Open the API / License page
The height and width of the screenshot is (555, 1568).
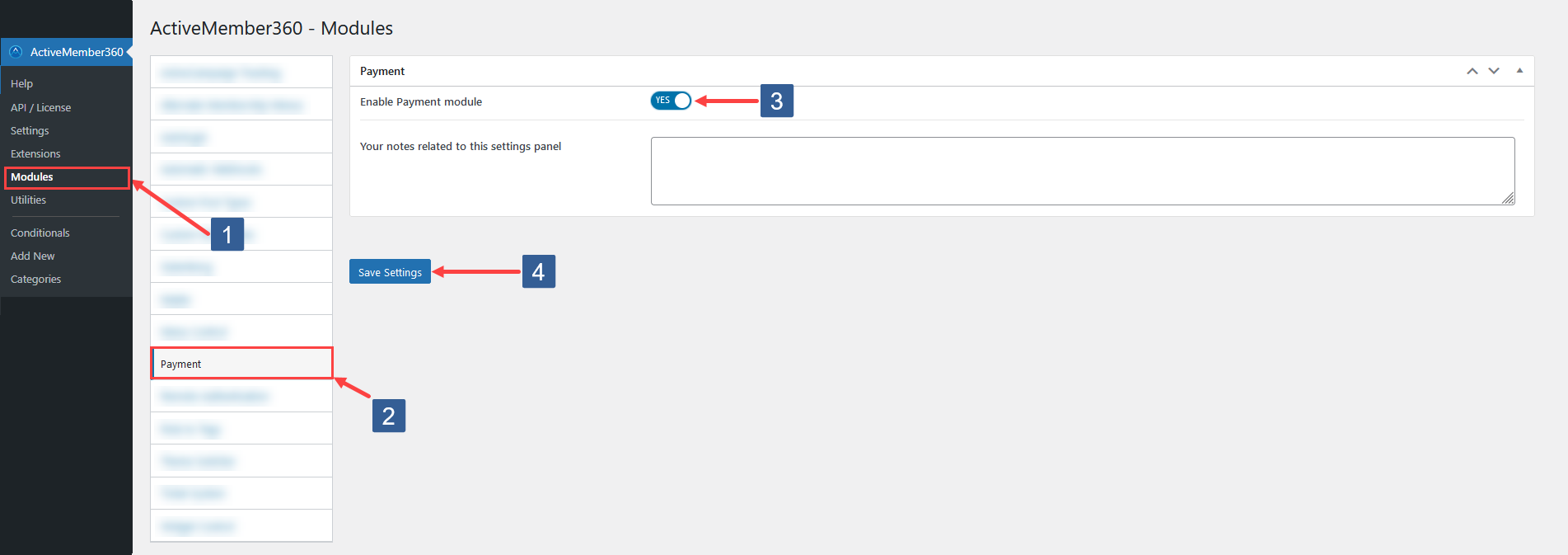(40, 106)
